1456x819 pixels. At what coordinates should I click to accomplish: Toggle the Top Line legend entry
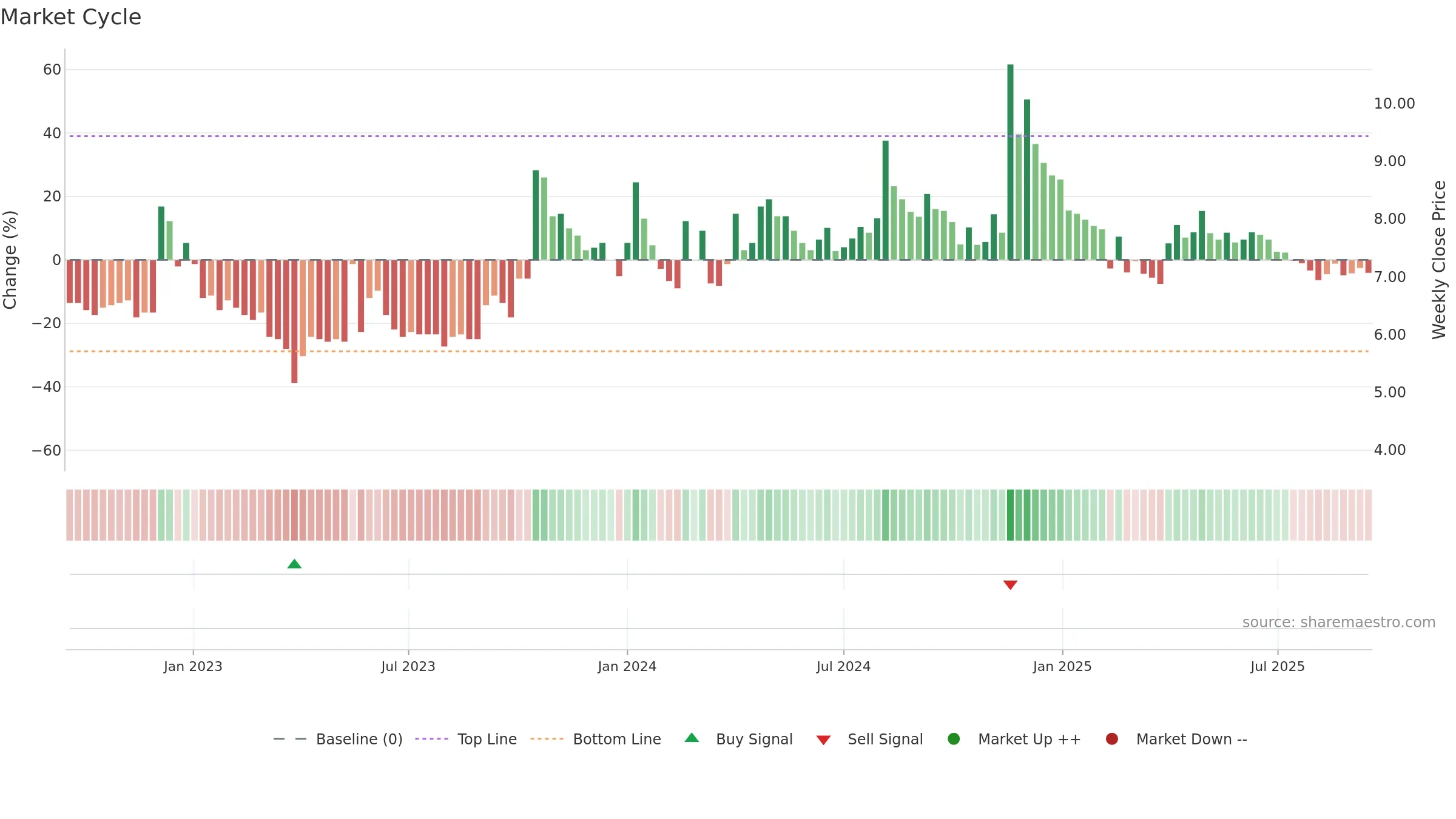pos(466,739)
